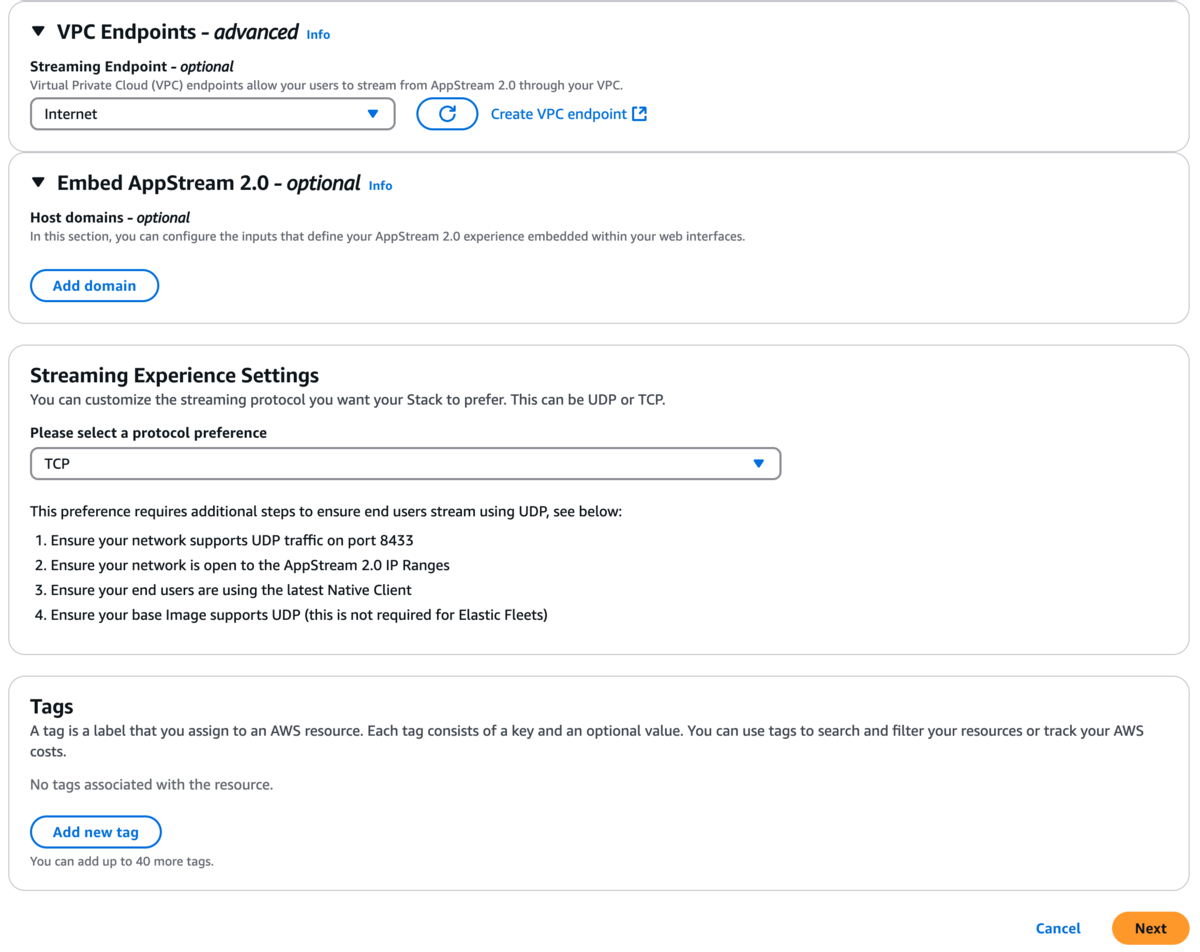Click external-link icon after Create VPC endpoint
The image size is (1200, 952).
(640, 114)
